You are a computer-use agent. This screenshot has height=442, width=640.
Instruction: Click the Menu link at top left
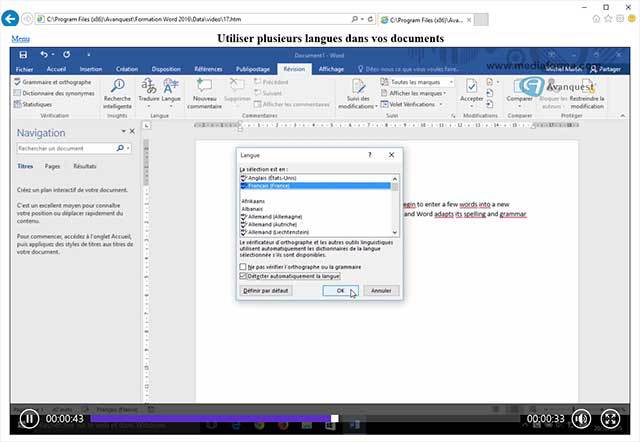20,38
